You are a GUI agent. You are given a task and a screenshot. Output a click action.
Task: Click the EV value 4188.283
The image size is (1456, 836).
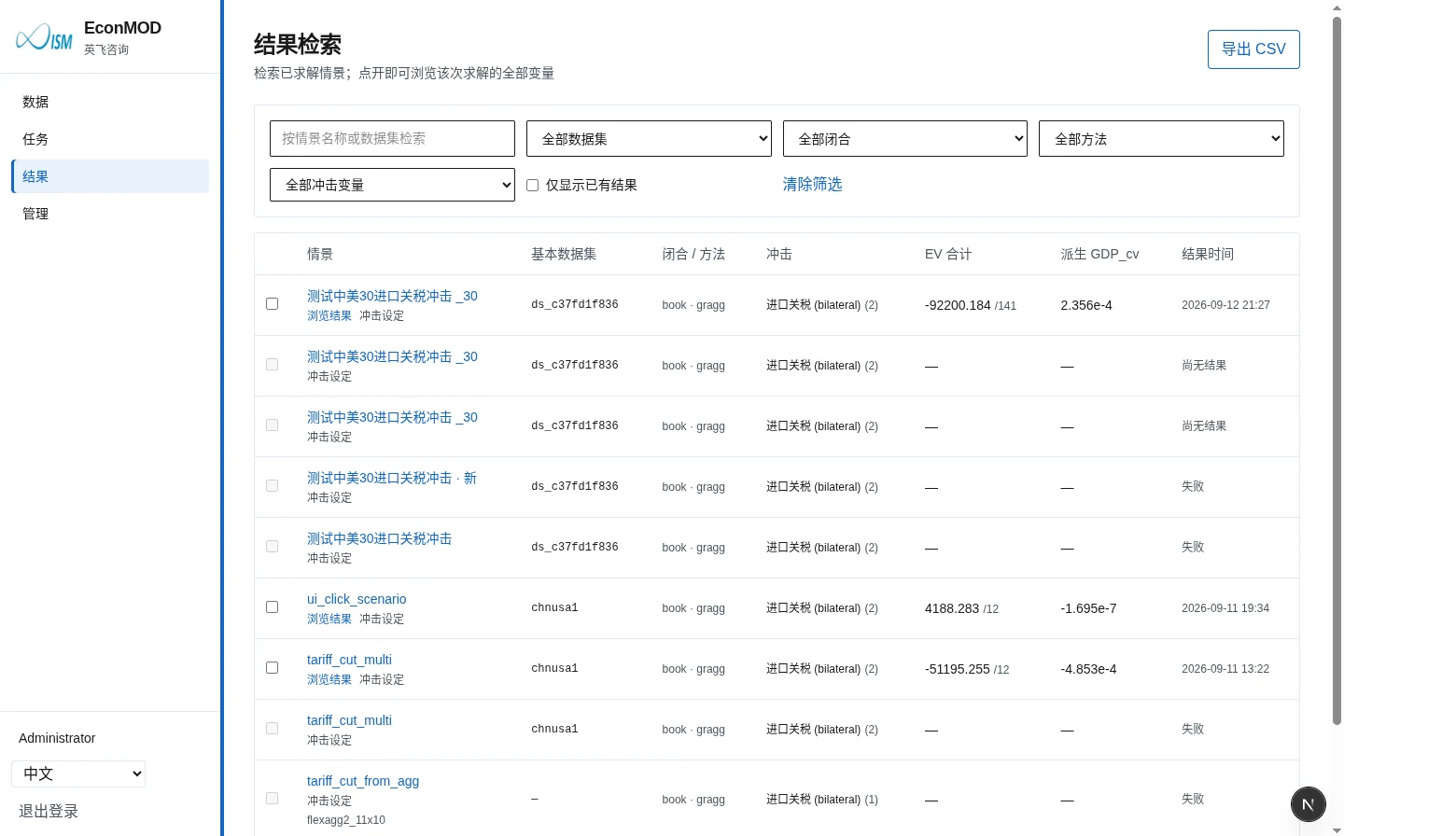952,608
